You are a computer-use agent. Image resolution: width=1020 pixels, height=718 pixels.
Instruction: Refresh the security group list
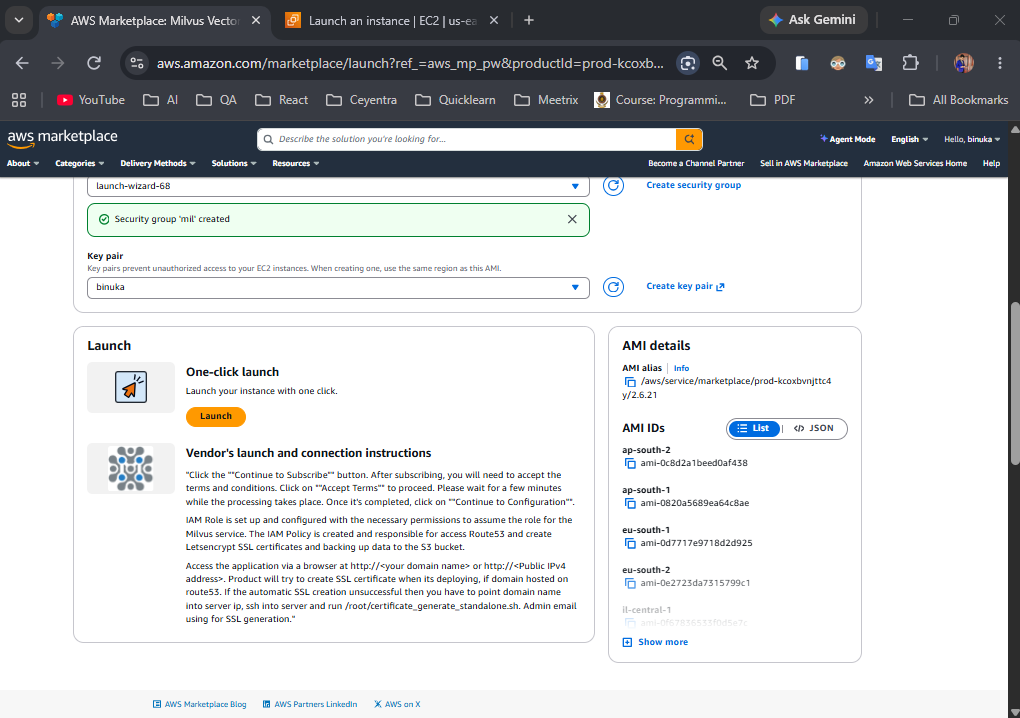coord(613,185)
